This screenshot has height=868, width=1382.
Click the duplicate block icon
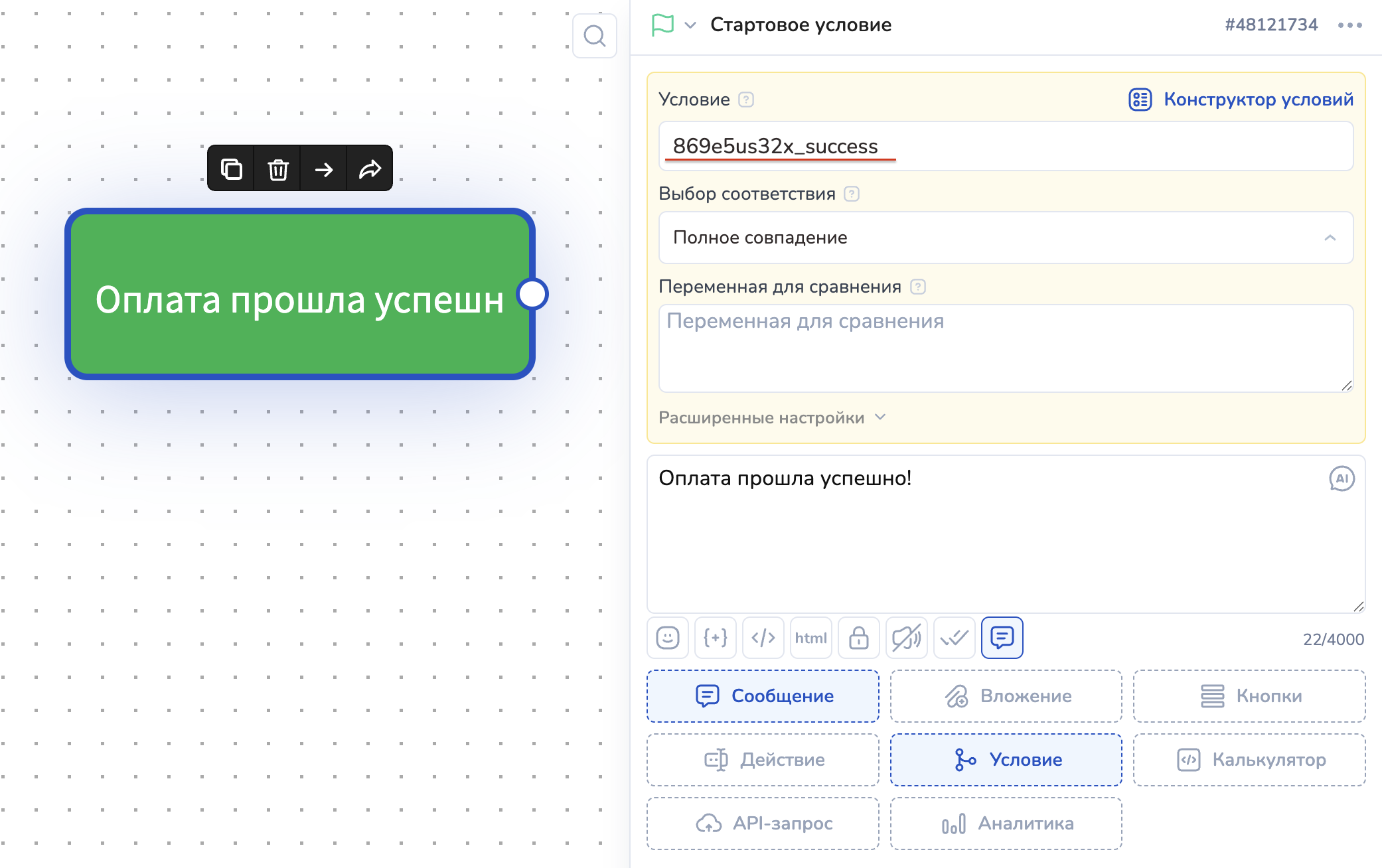pos(231,169)
